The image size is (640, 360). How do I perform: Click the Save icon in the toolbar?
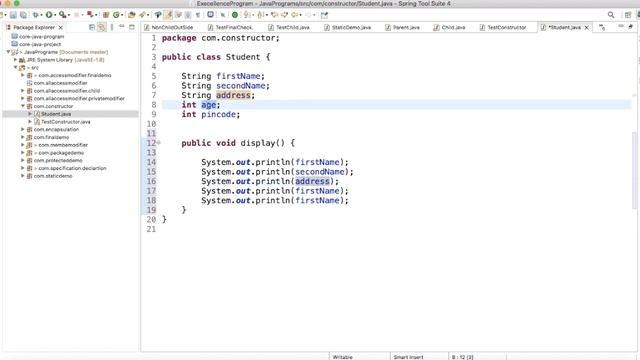pos(13,15)
